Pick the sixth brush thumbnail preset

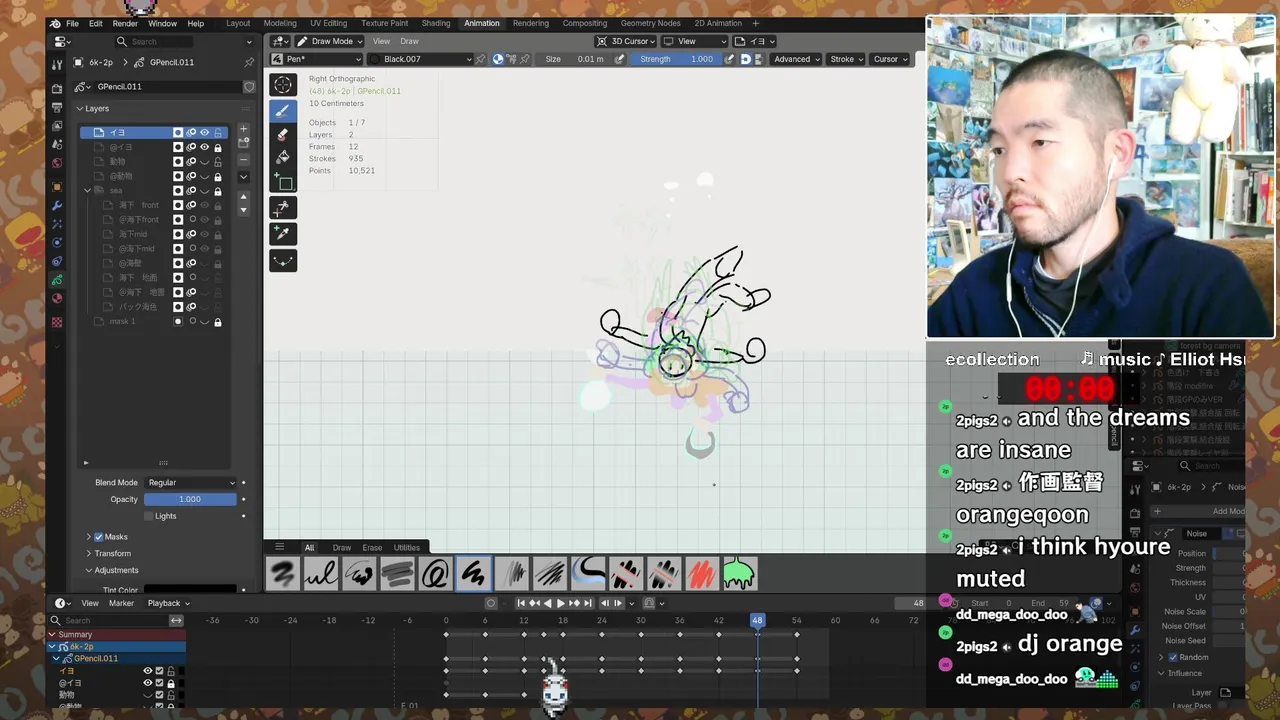(x=474, y=574)
